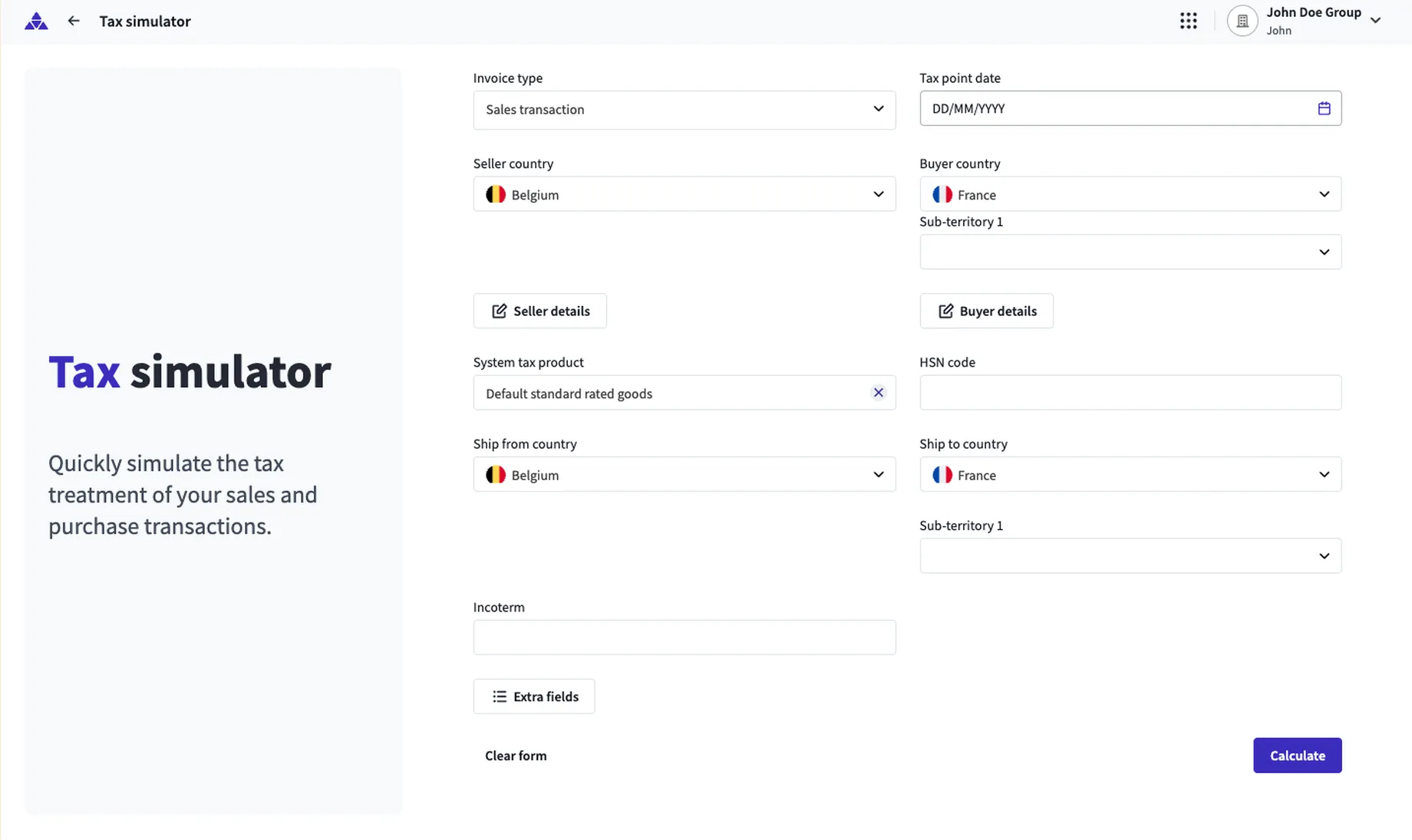This screenshot has width=1412, height=840.
Task: Click the Tax simulator header title
Action: (x=145, y=21)
